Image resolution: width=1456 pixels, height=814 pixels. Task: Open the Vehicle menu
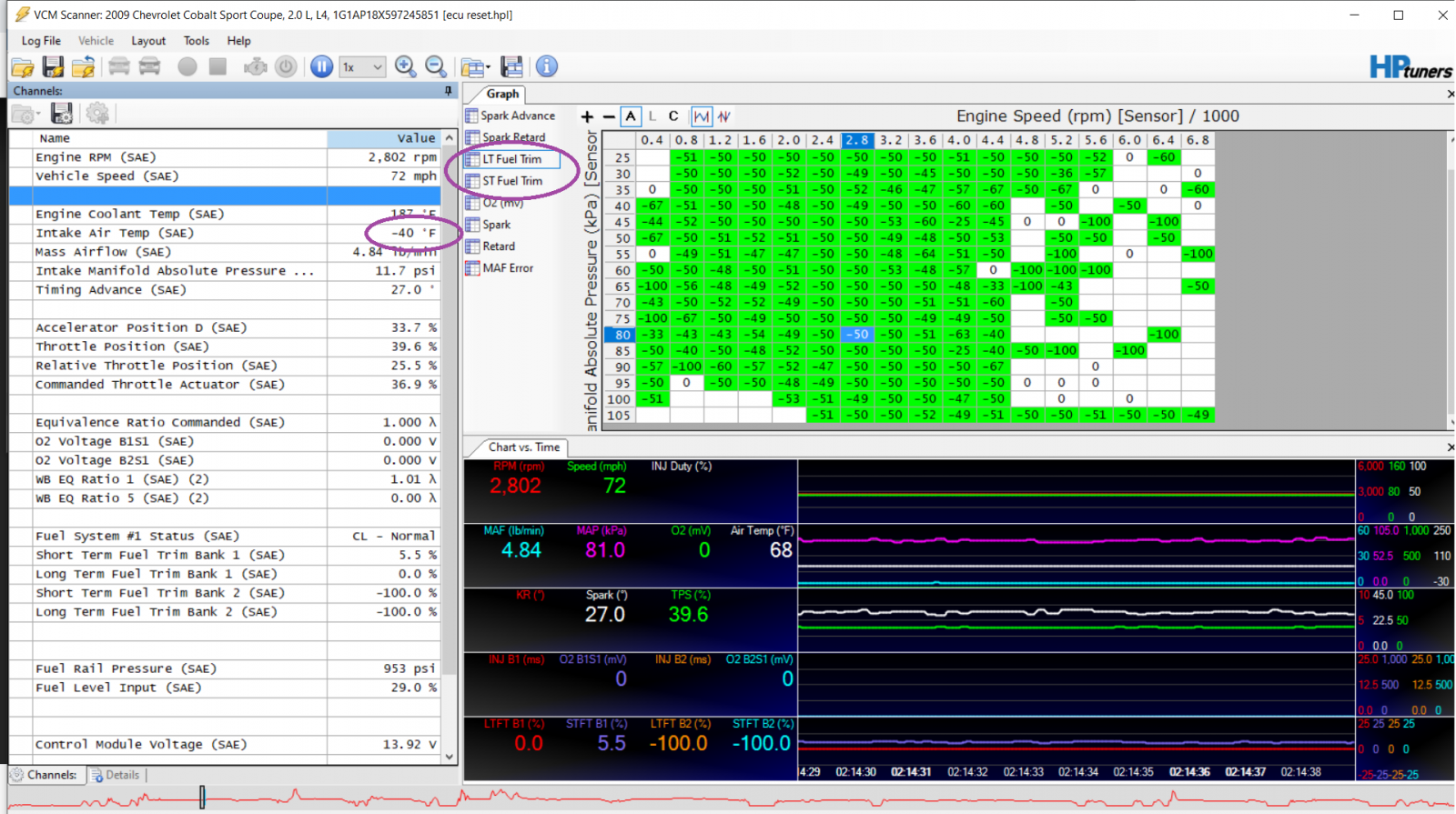[96, 41]
